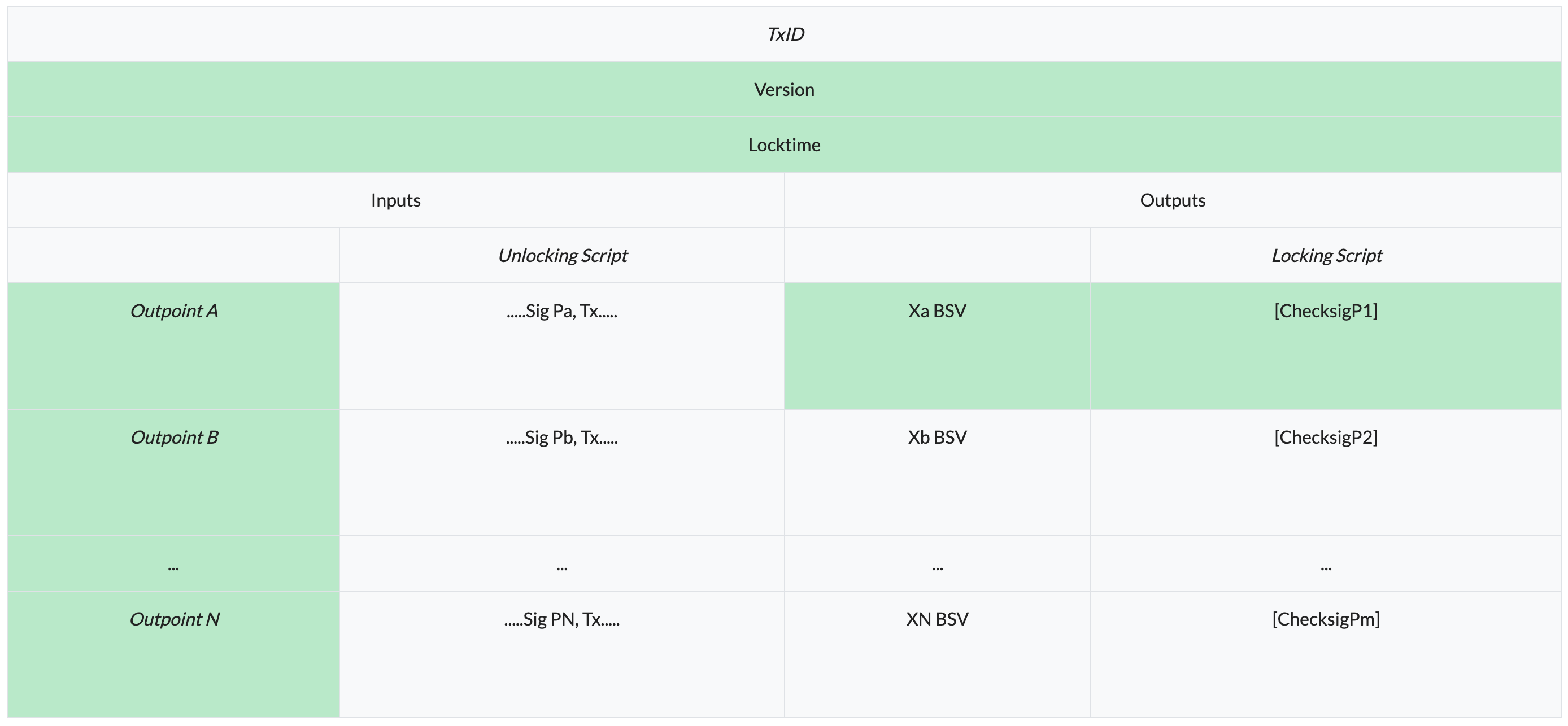Image resolution: width=1568 pixels, height=726 pixels.
Task: Select the Outpoint A cell
Action: [x=174, y=311]
